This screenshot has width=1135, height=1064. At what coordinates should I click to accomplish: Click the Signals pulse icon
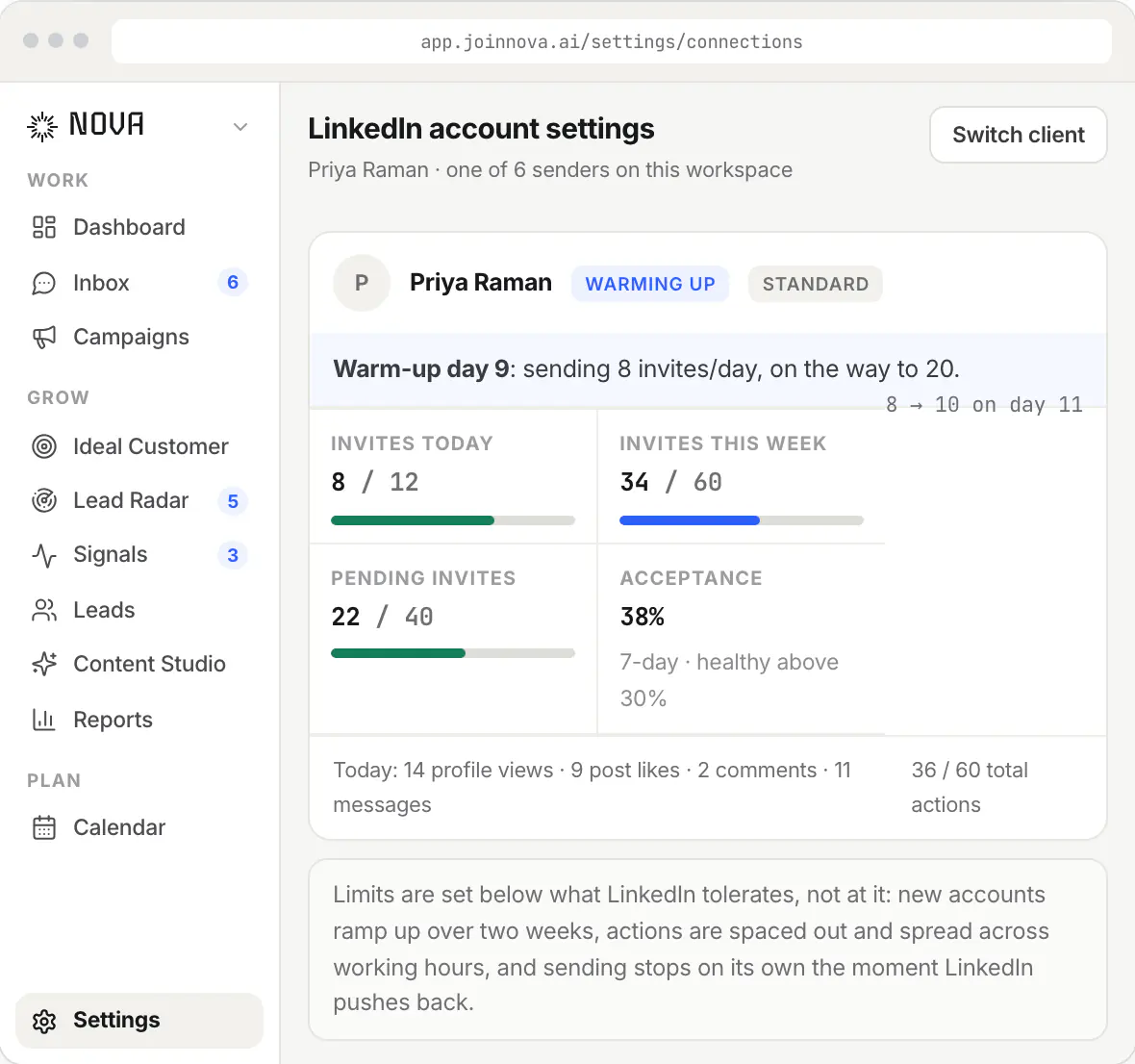(x=44, y=555)
